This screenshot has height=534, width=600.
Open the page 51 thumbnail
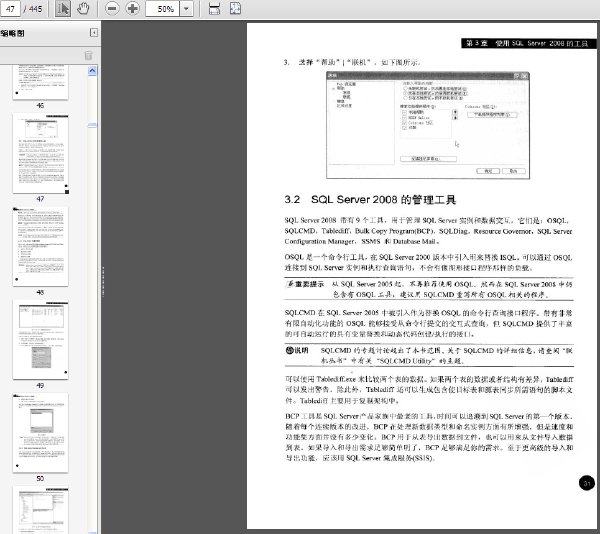click(x=41, y=510)
